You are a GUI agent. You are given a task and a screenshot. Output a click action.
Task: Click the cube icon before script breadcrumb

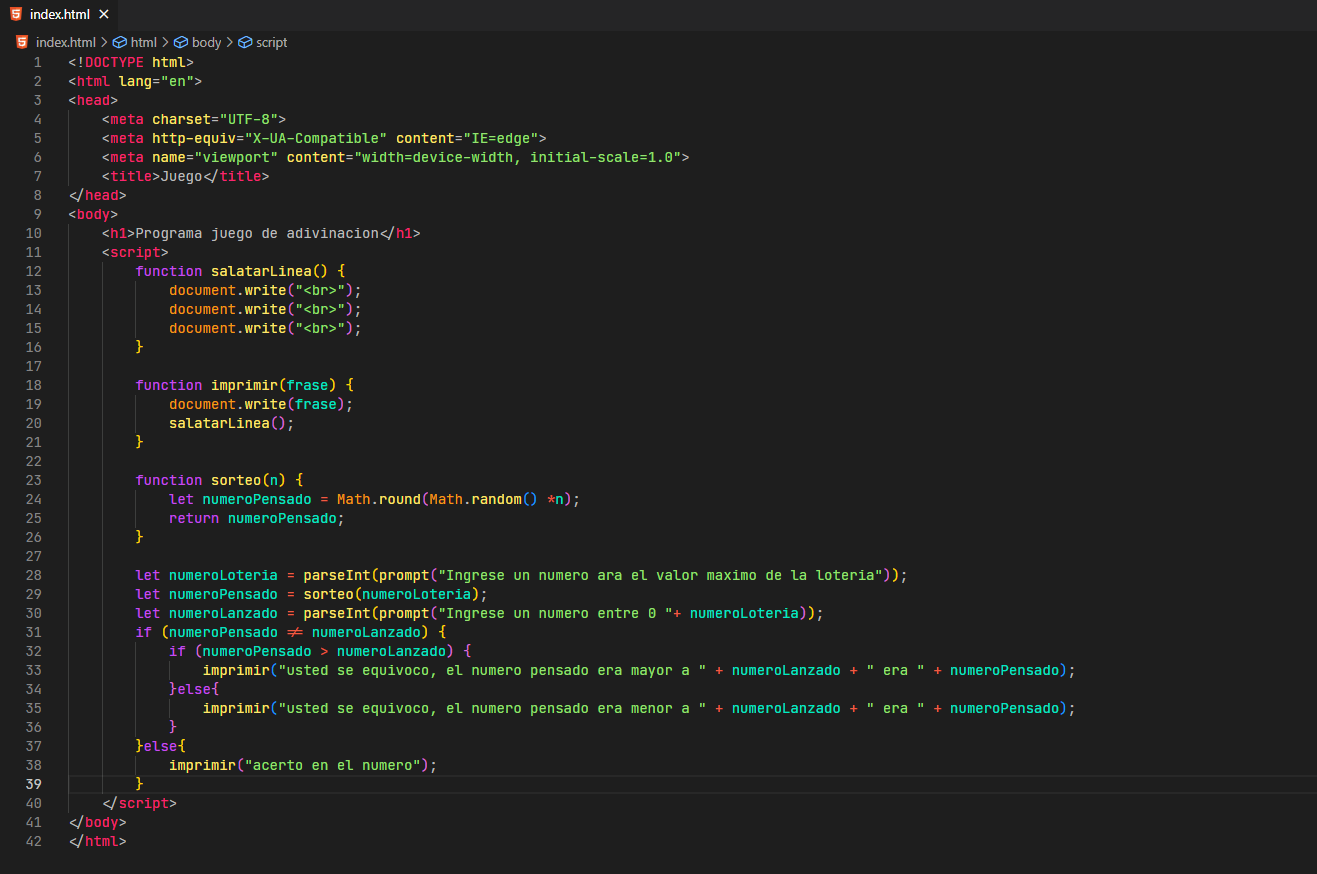(x=245, y=42)
